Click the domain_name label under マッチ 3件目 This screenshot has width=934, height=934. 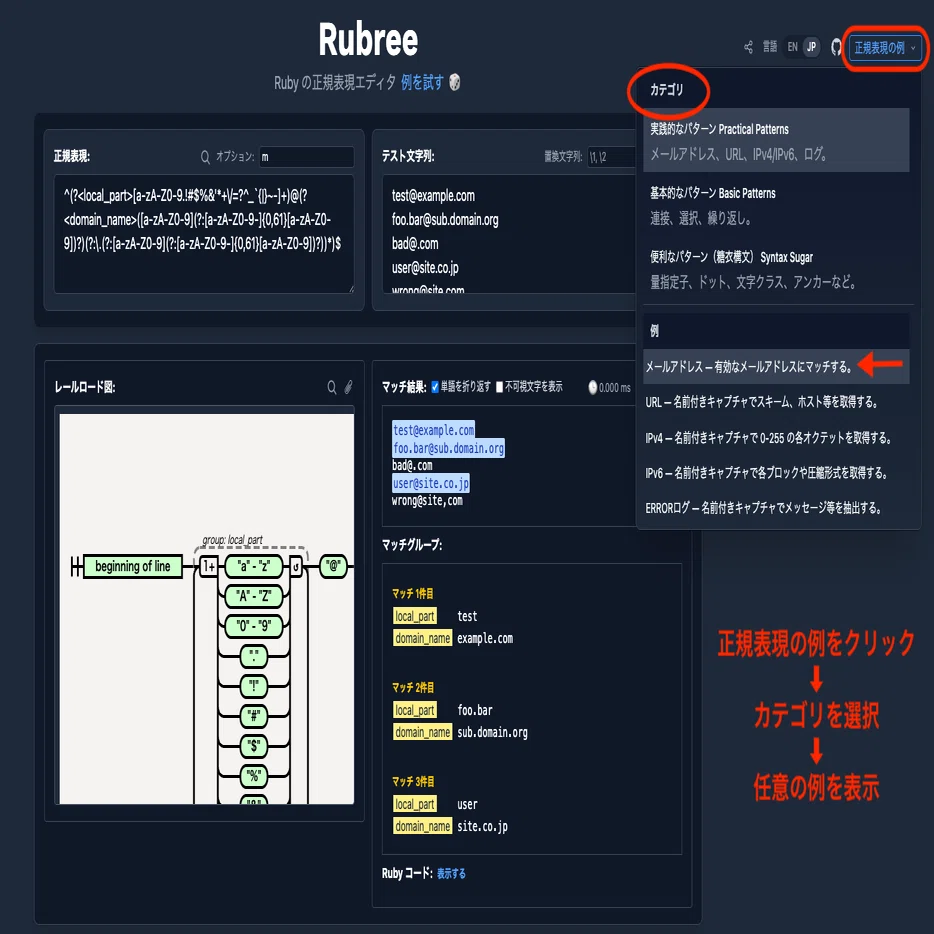tap(422, 826)
